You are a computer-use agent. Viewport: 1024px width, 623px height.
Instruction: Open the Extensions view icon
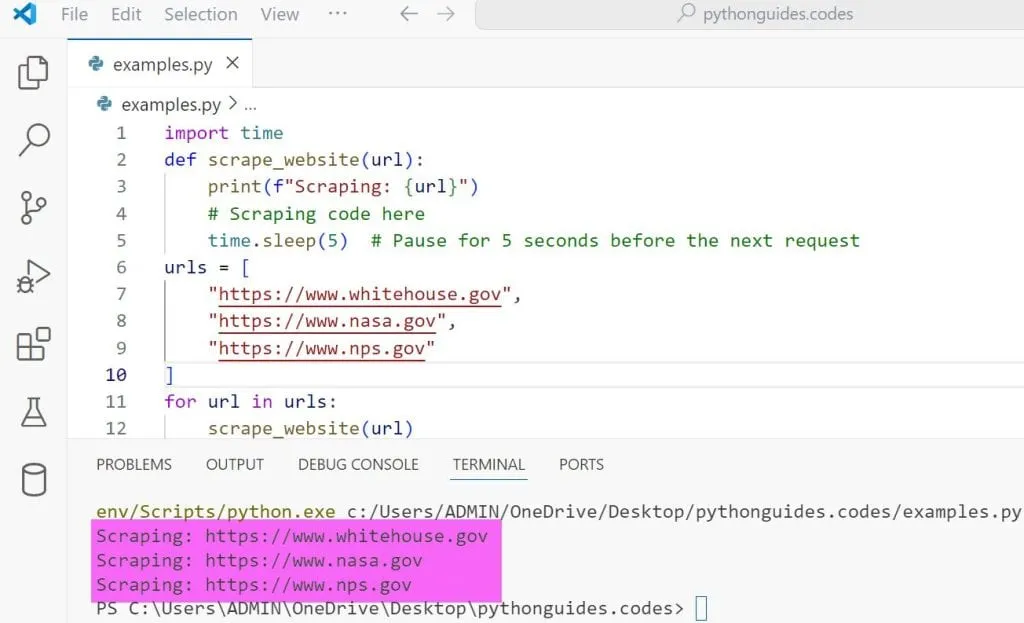[x=33, y=345]
